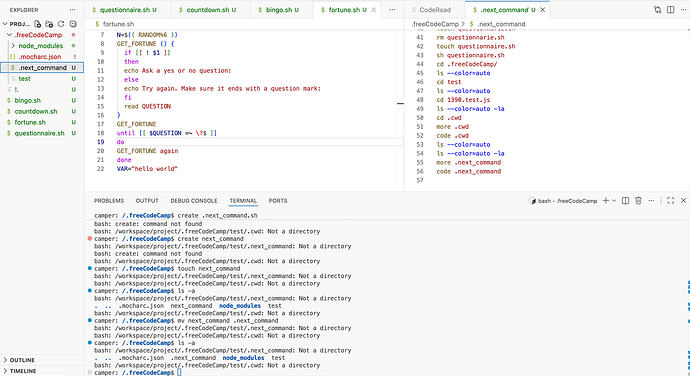Click the bash icon in terminal header
The height and width of the screenshot is (376, 690).
pos(533,201)
